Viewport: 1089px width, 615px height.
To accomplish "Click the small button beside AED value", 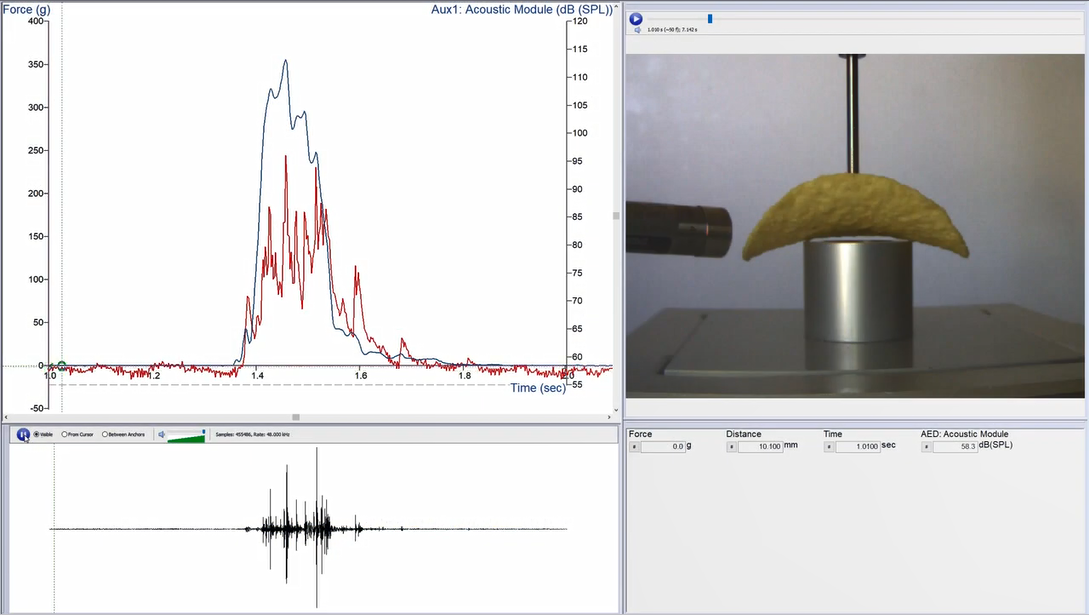I will 926,447.
